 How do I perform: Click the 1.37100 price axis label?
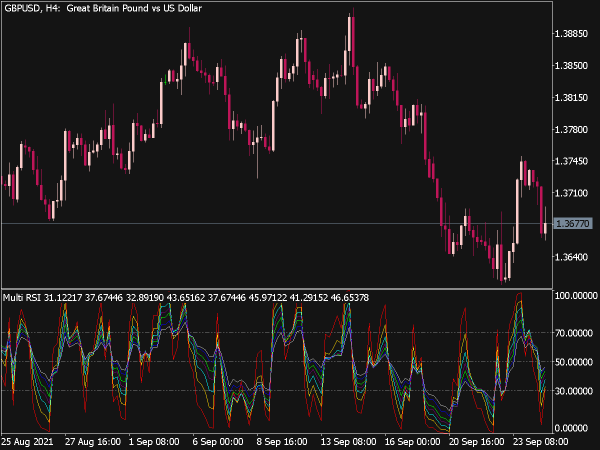pos(571,193)
